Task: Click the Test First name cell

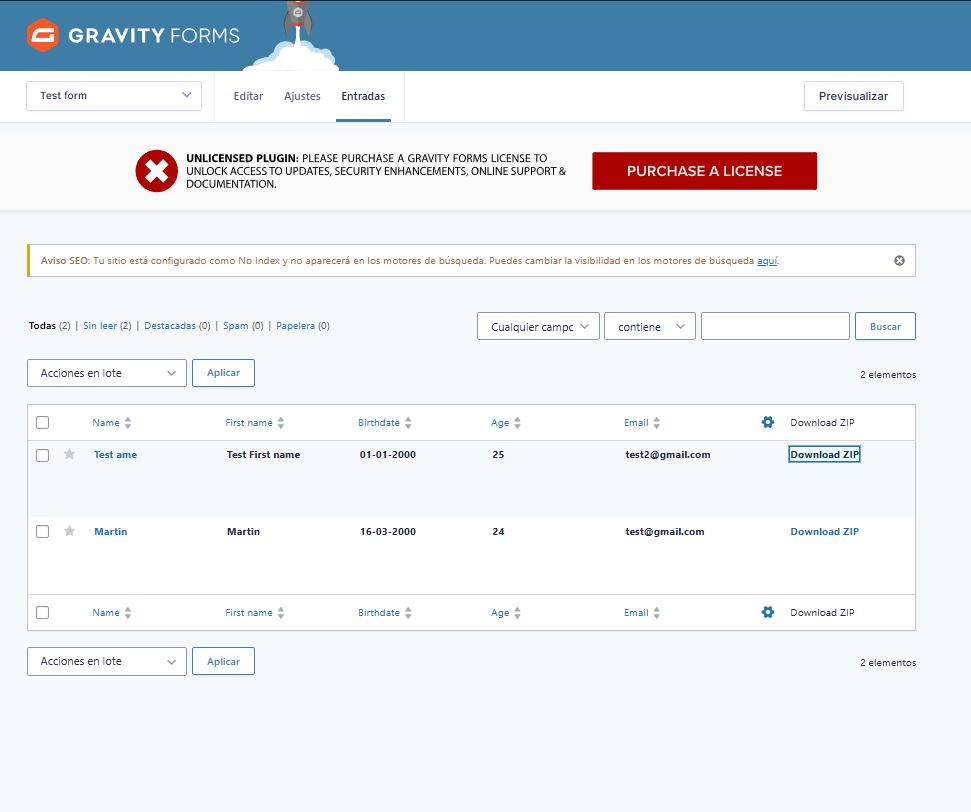Action: 263,455
